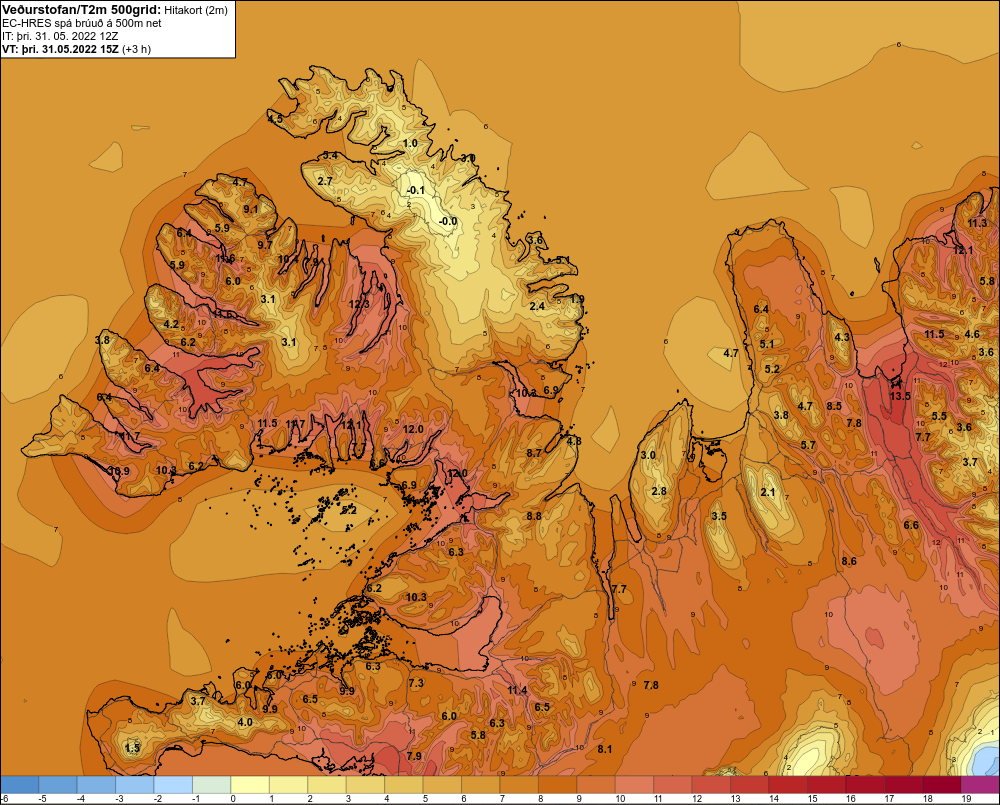Select legend swatch between 4 and 5

click(x=404, y=785)
